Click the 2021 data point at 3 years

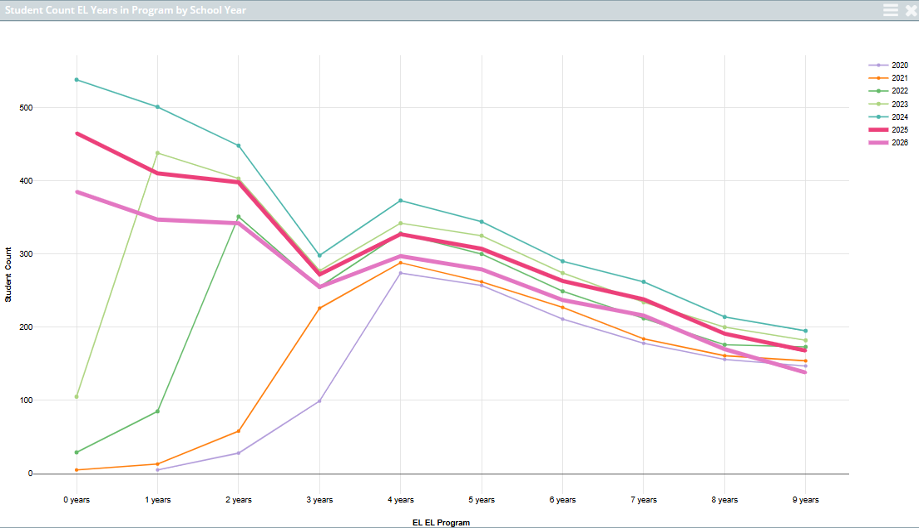coord(319,308)
